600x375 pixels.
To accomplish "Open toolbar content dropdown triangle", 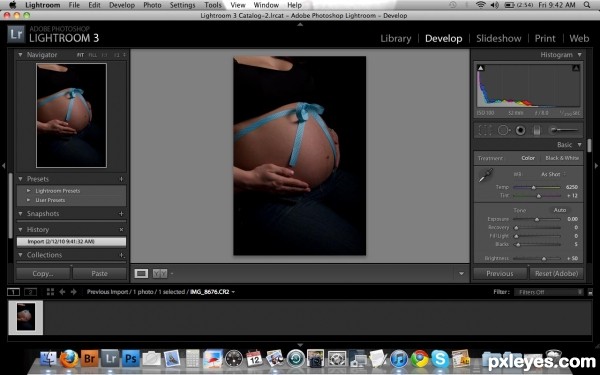I will click(x=461, y=274).
